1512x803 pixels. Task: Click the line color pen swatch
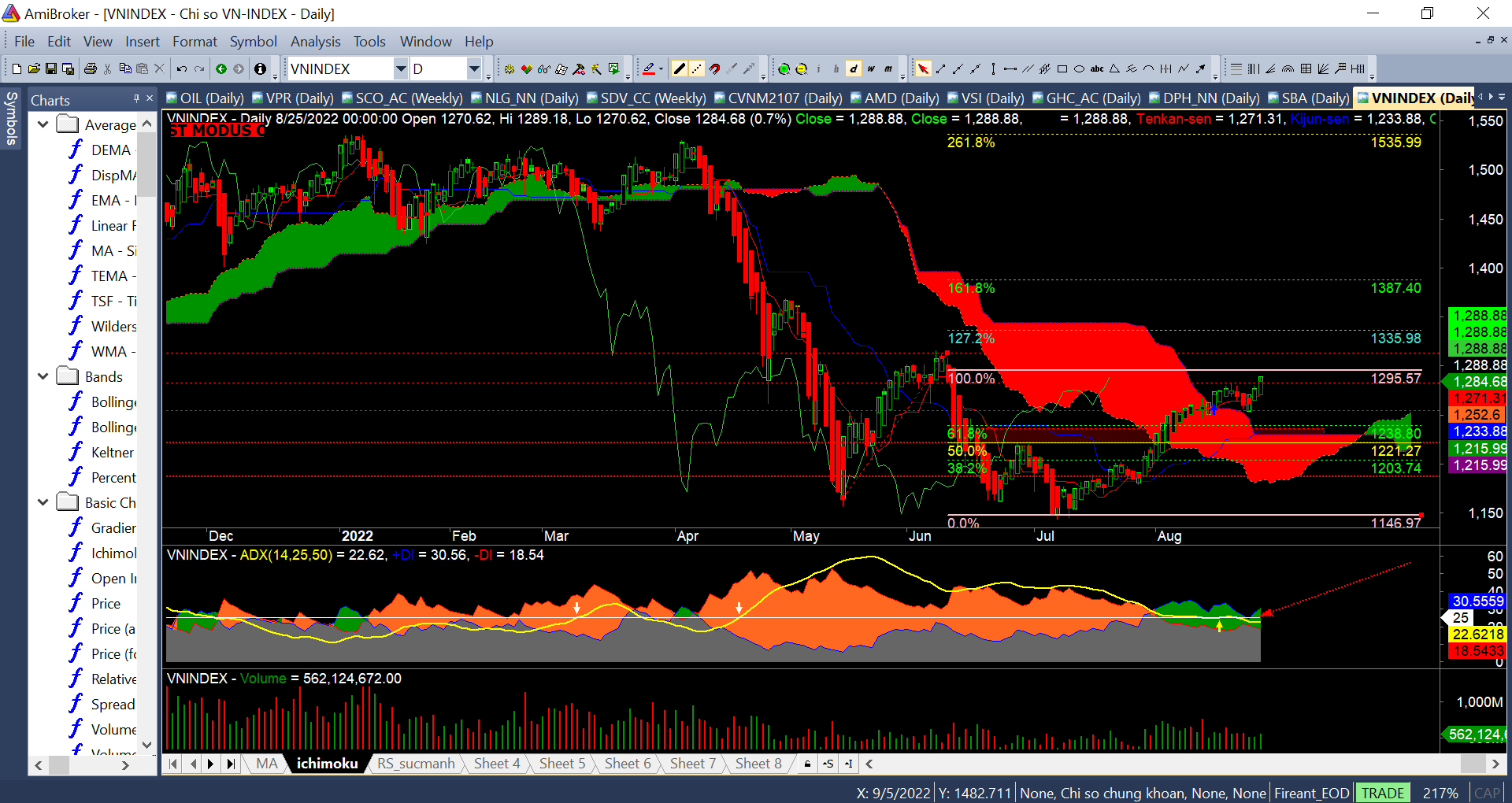[x=648, y=69]
